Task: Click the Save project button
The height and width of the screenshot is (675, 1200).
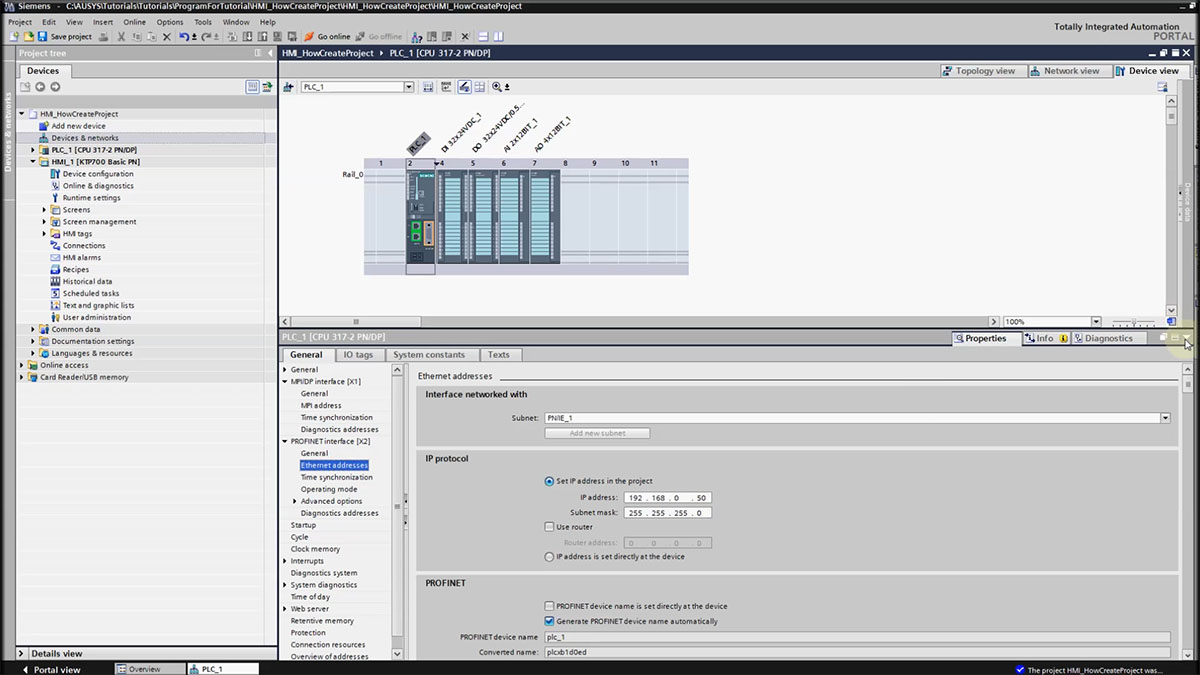Action: 65,36
